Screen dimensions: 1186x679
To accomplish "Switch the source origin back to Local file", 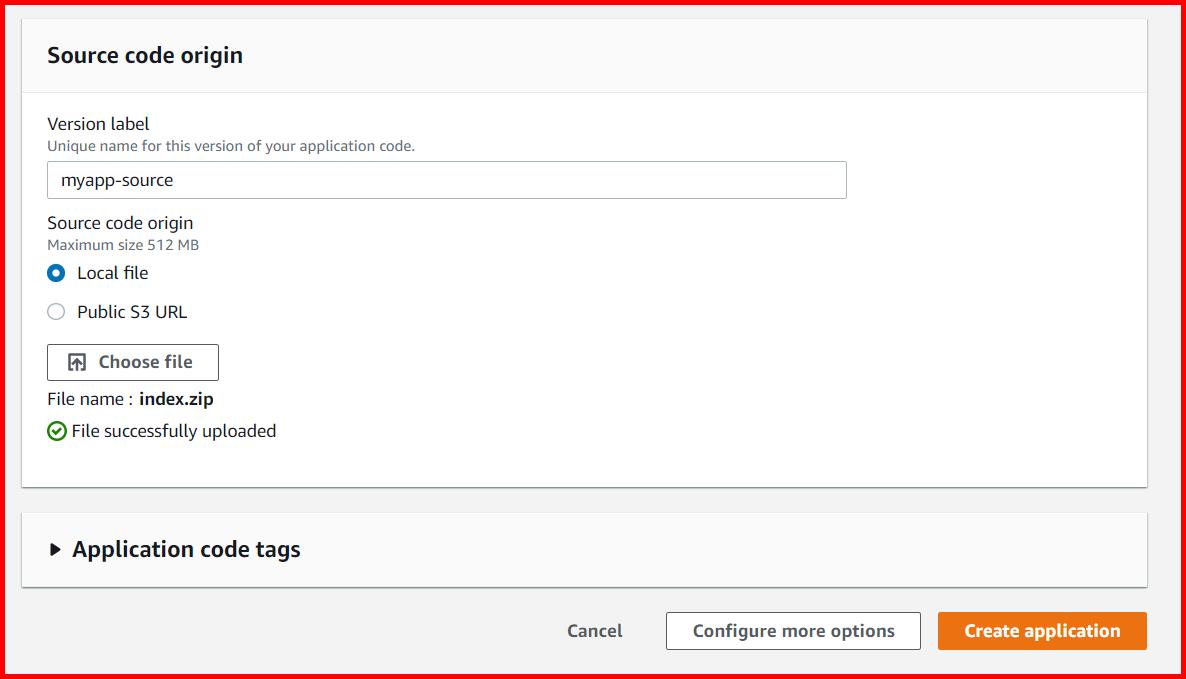I will click(56, 272).
